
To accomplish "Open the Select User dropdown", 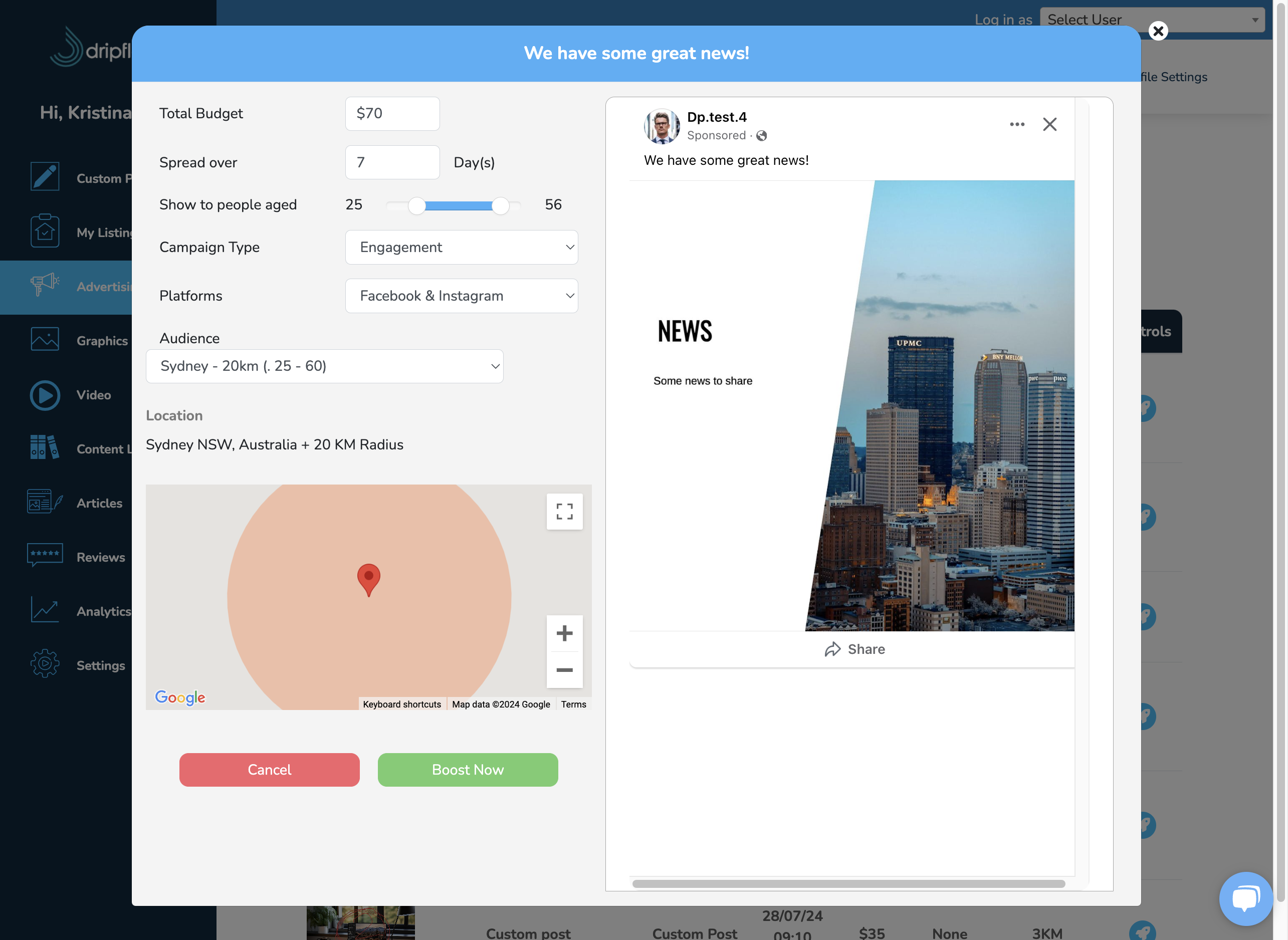I will coord(1152,20).
